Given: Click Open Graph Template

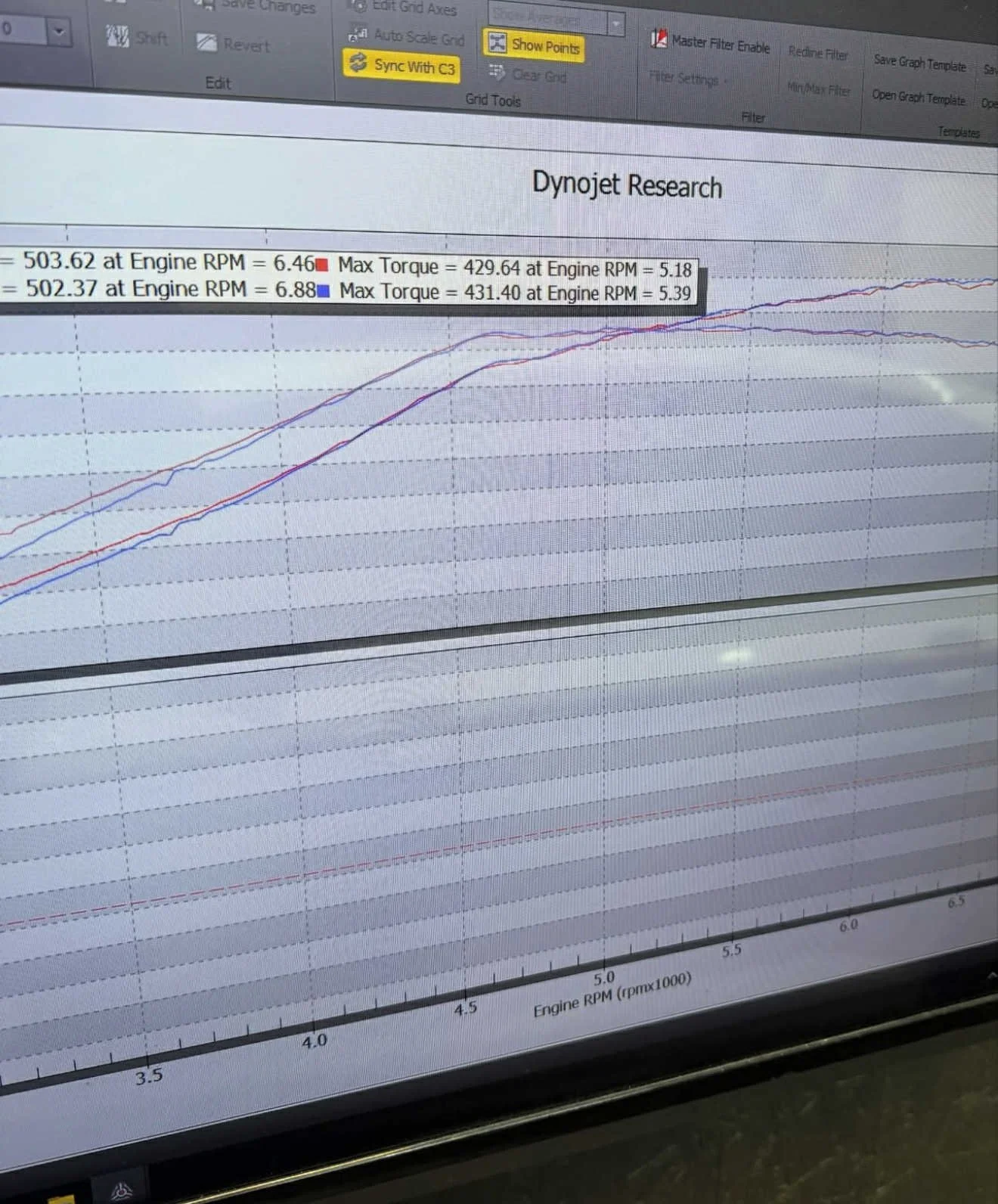Looking at the screenshot, I should (918, 97).
